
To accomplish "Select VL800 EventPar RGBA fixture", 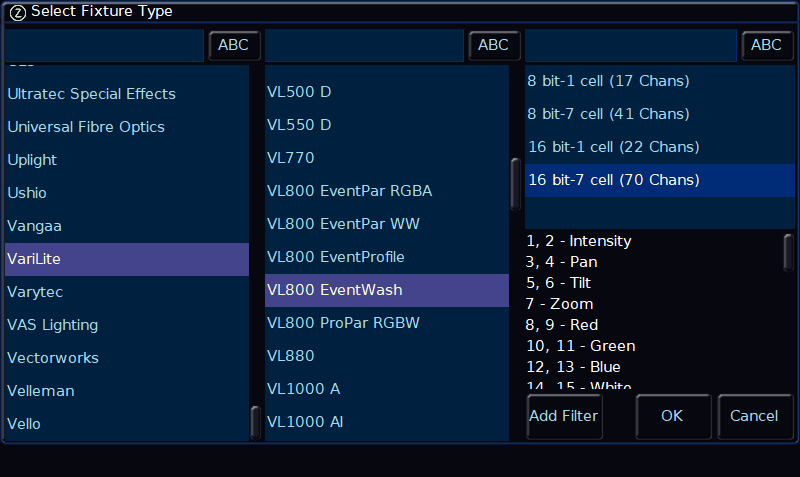I will [387, 191].
